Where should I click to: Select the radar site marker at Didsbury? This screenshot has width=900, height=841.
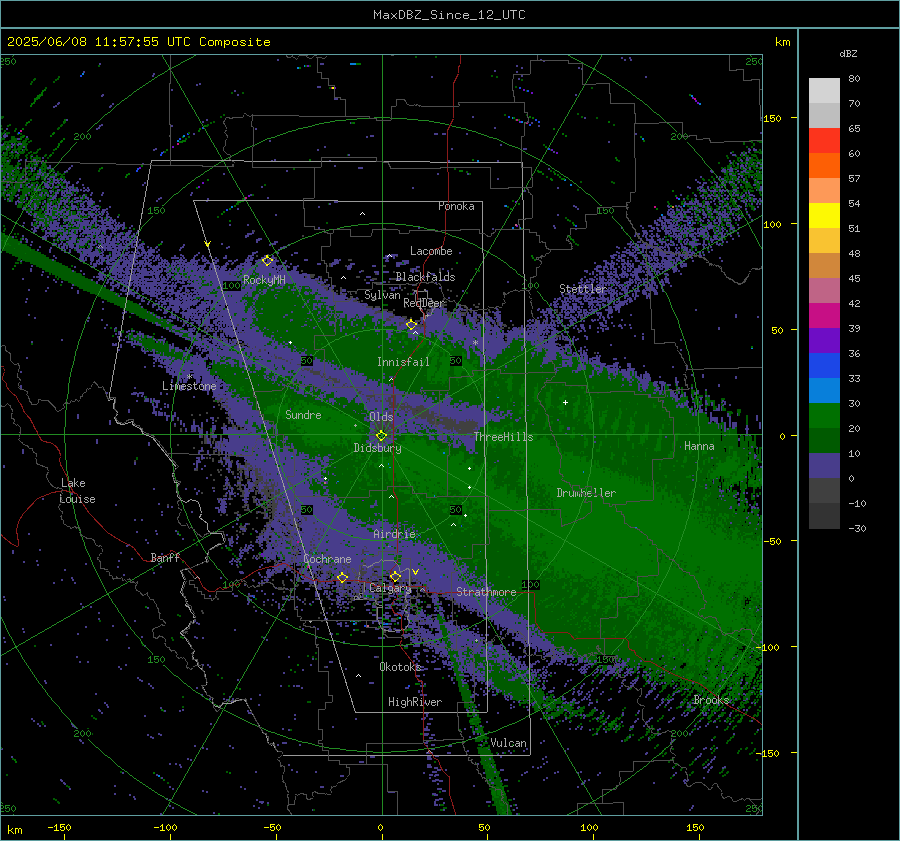click(381, 436)
